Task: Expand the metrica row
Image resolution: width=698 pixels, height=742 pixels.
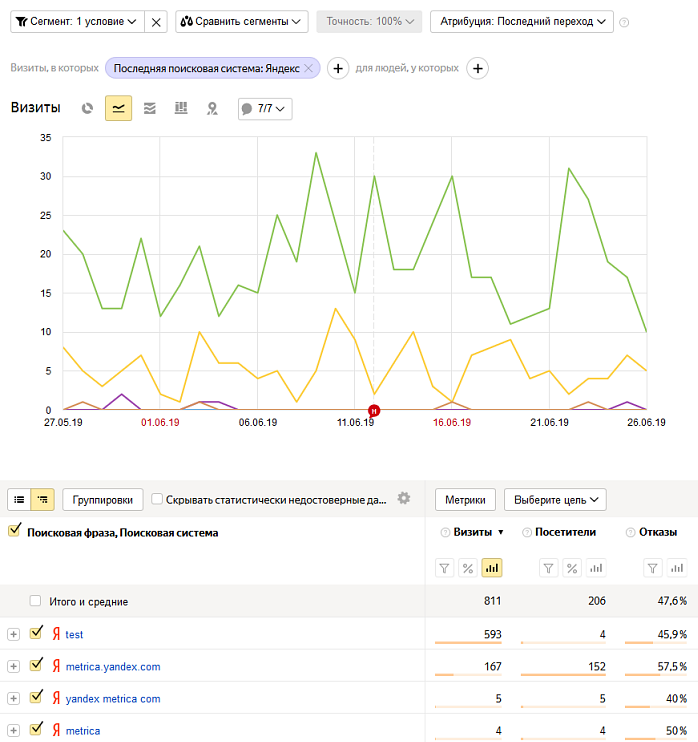Action: tap(14, 731)
